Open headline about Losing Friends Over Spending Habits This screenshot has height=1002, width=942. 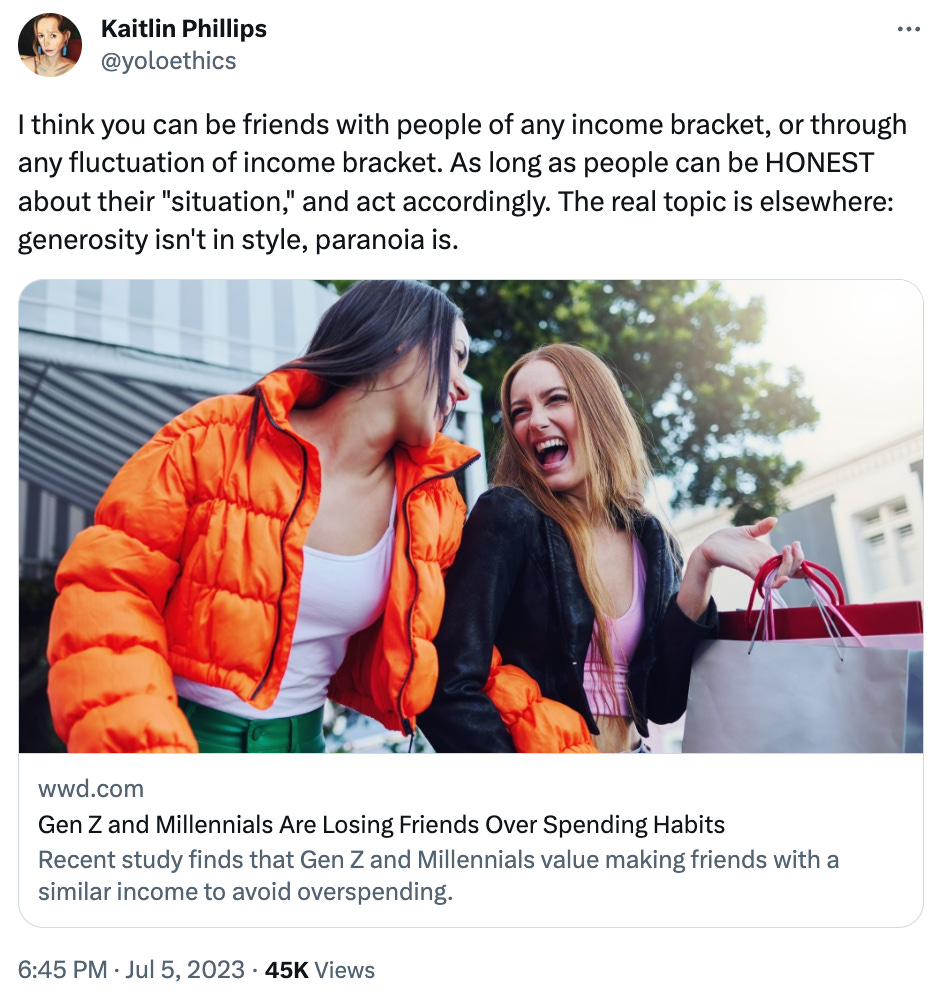382,824
